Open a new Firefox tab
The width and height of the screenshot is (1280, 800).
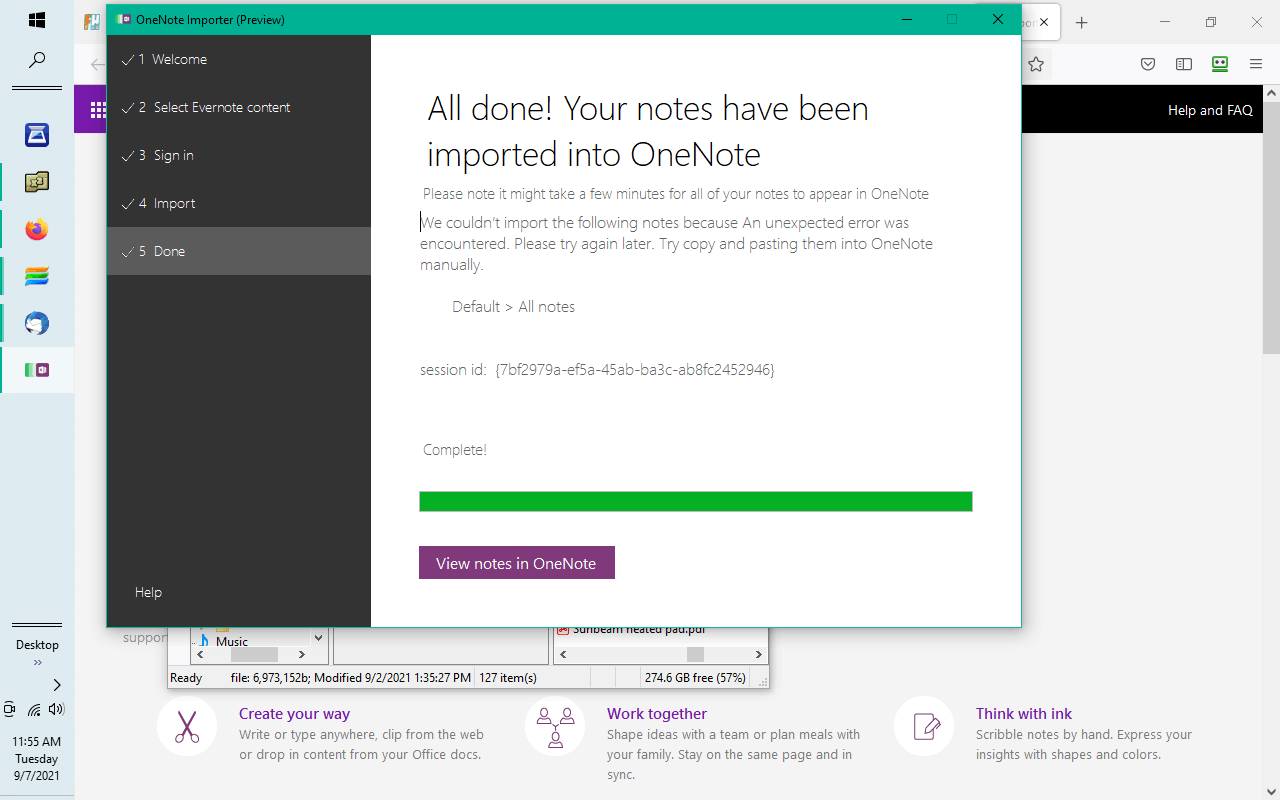click(x=1081, y=22)
